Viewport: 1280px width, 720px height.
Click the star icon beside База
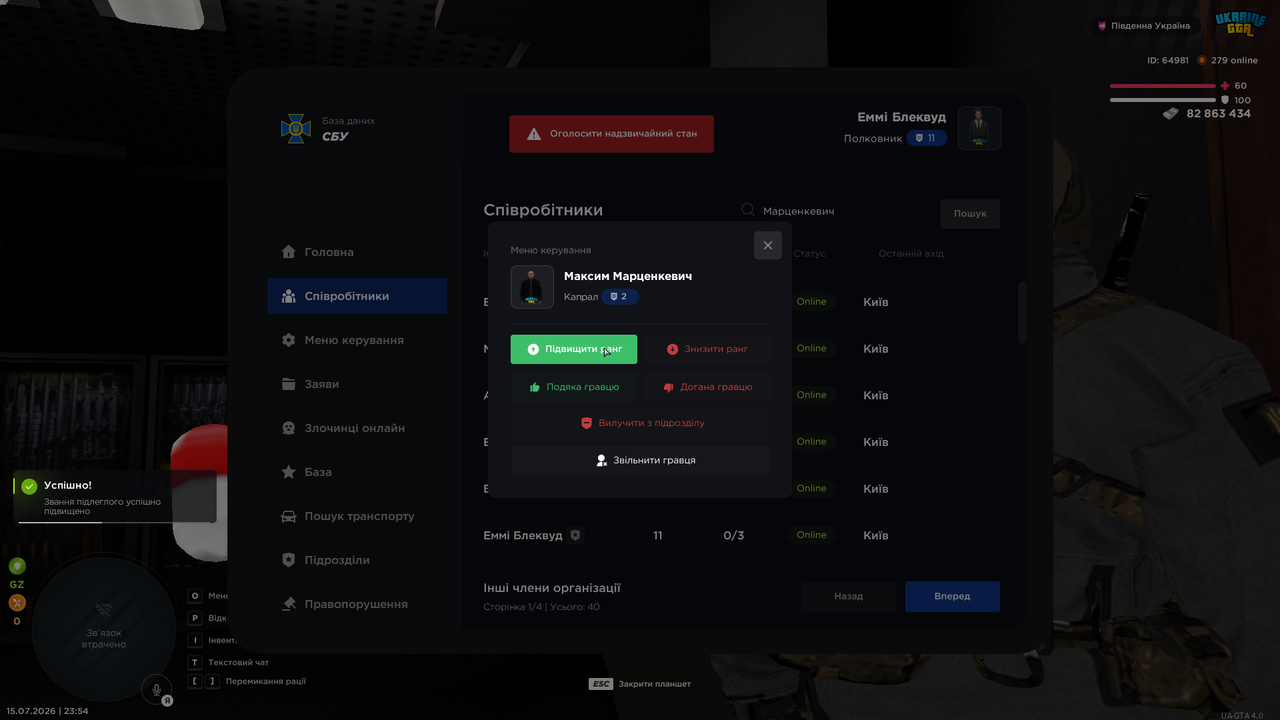(x=288, y=472)
